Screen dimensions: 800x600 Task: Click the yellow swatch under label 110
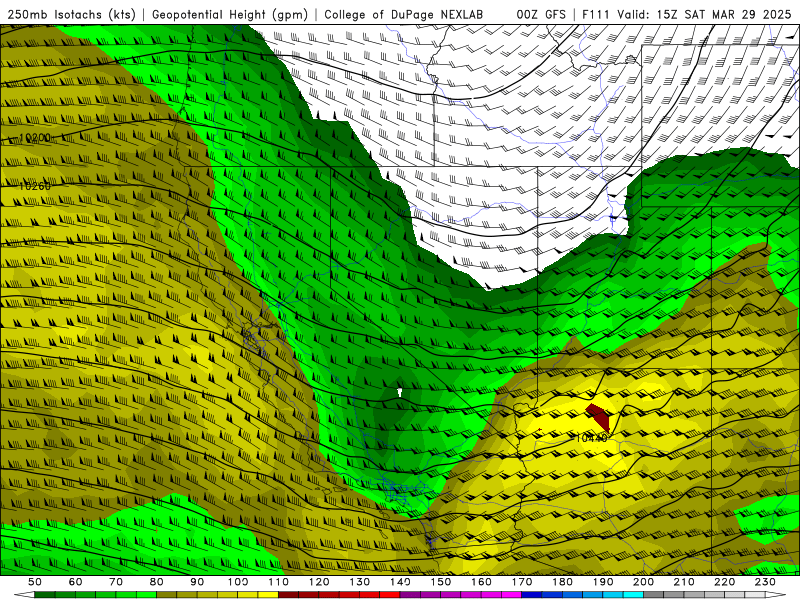point(268,595)
